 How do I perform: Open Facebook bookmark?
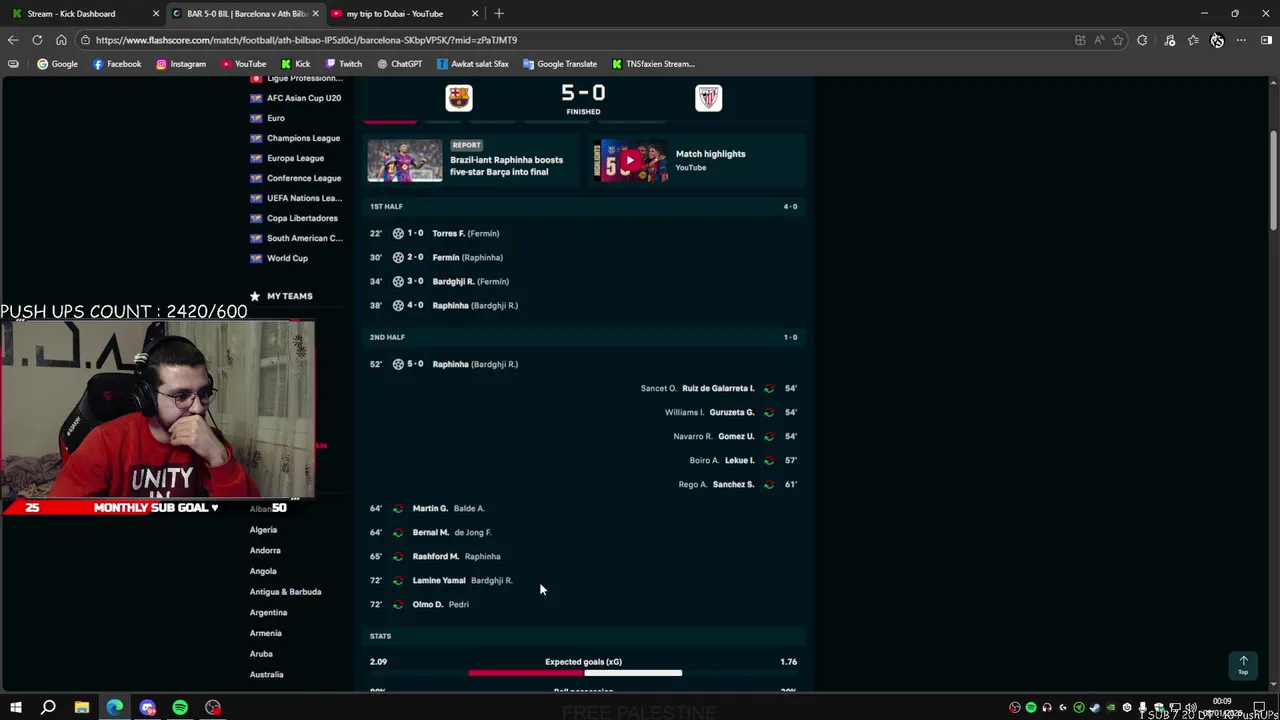point(117,64)
